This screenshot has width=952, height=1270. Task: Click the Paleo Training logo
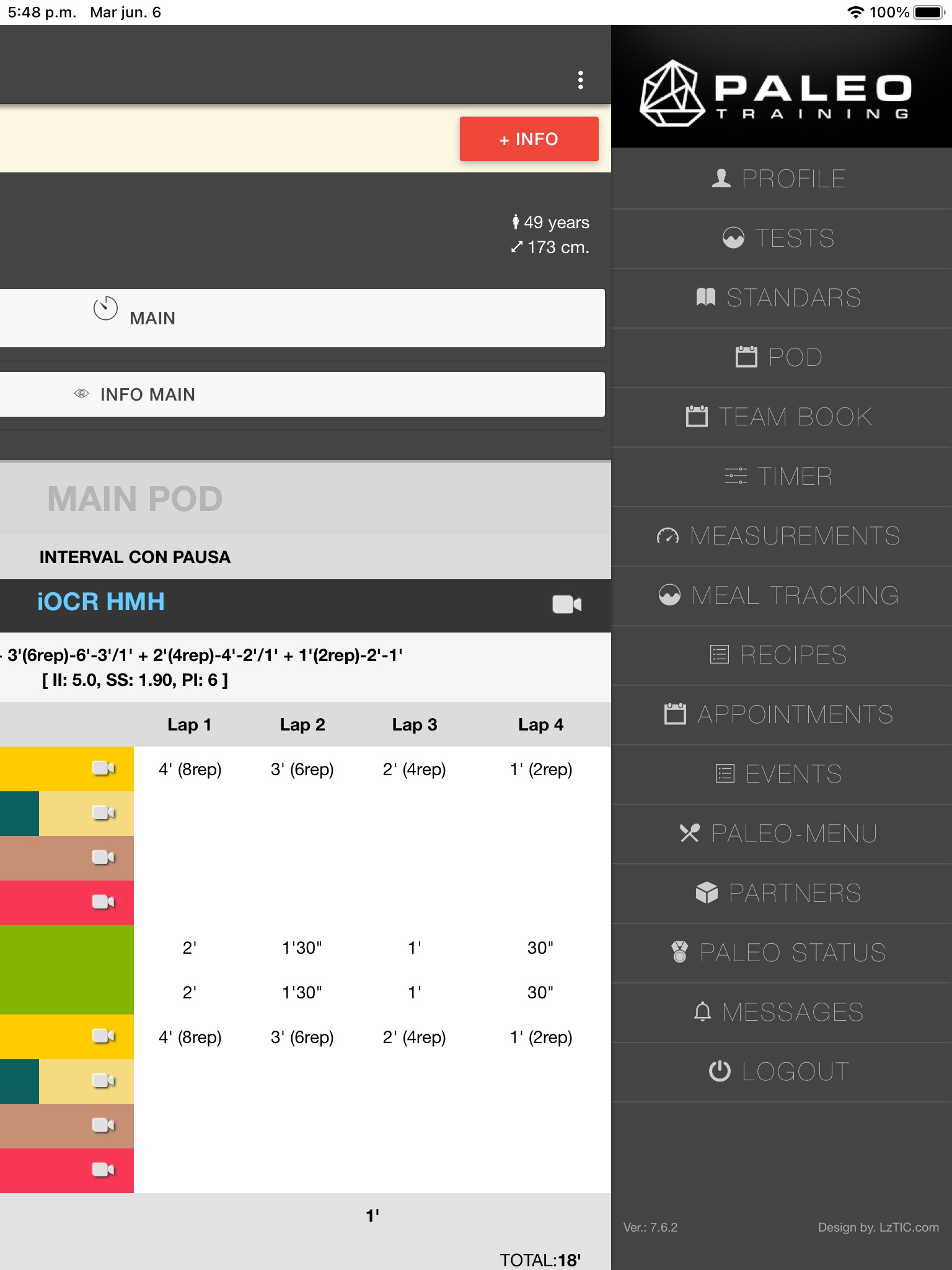click(776, 93)
